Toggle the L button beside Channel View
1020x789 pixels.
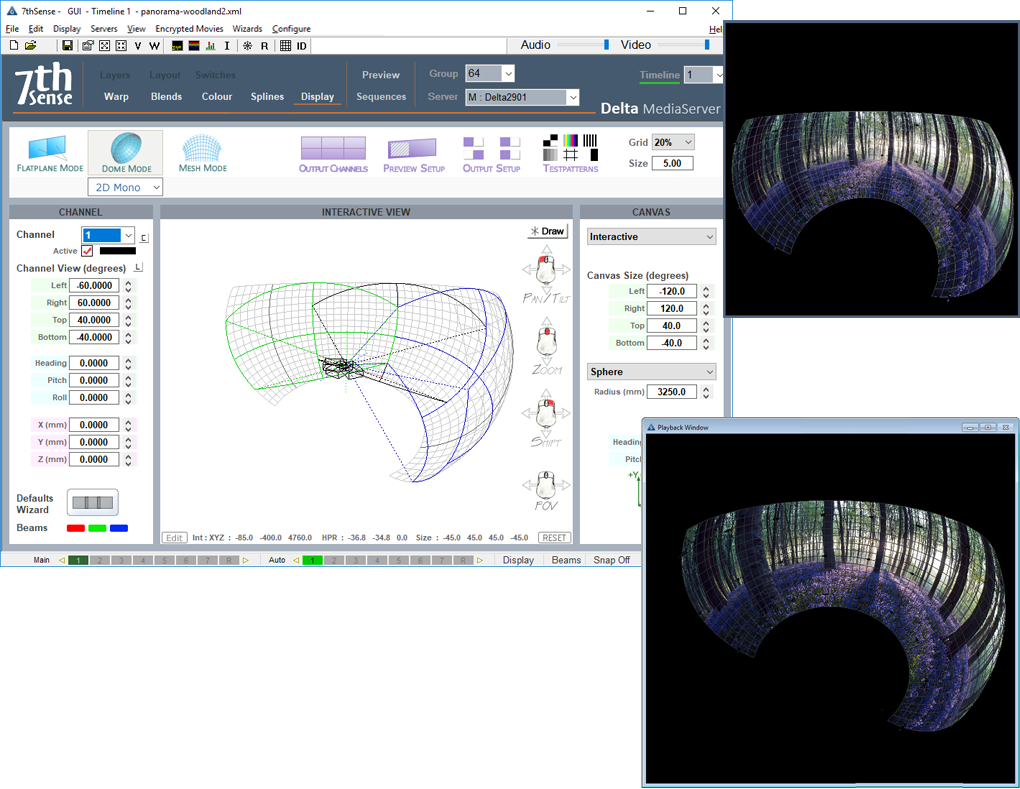pos(138,268)
